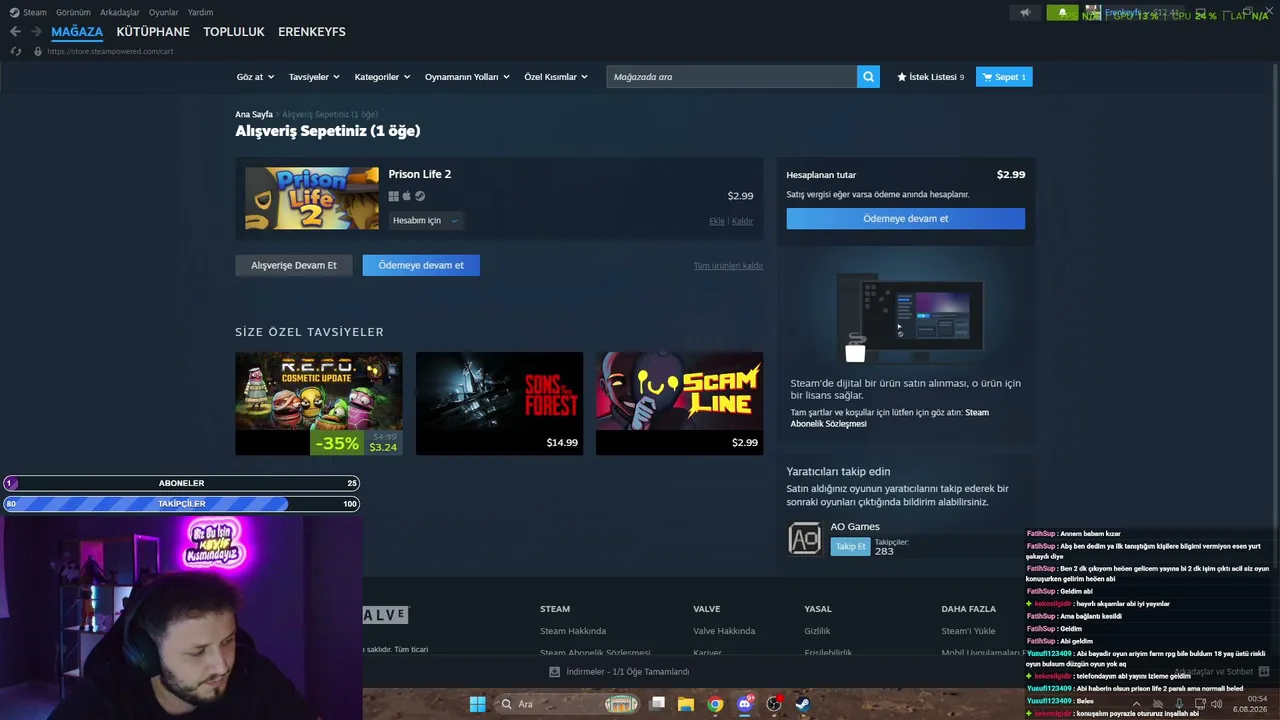Click Ödemeye devam et under Hesaplanan tutar

coord(906,219)
